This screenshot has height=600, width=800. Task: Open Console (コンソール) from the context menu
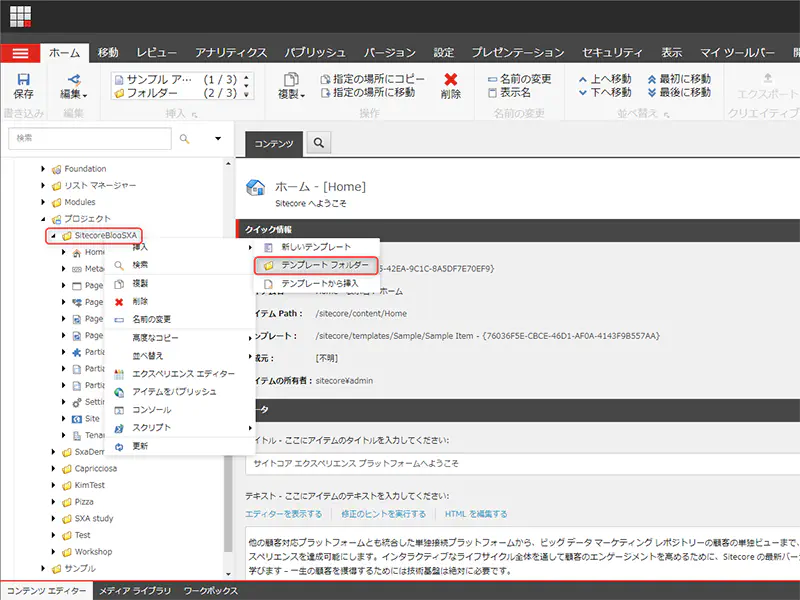tap(180, 410)
